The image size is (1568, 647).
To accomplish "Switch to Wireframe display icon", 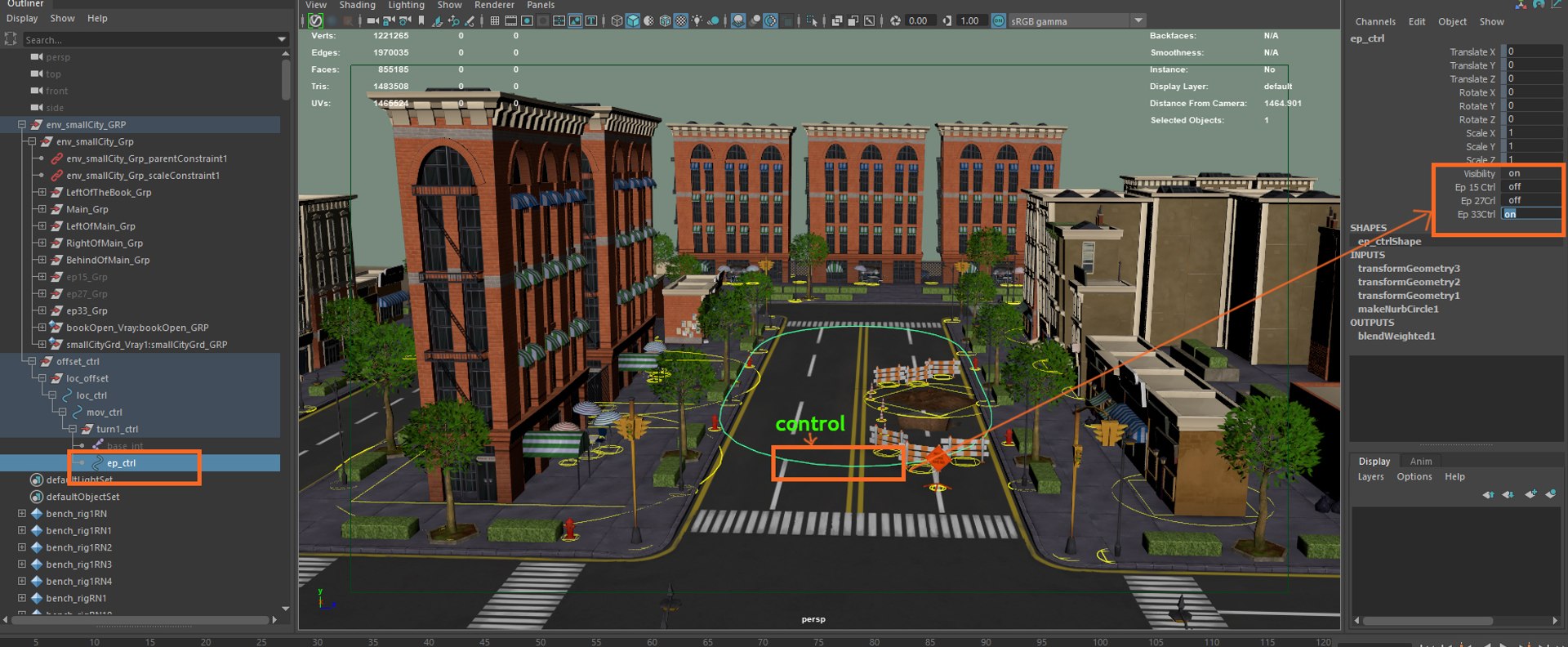I will [617, 21].
